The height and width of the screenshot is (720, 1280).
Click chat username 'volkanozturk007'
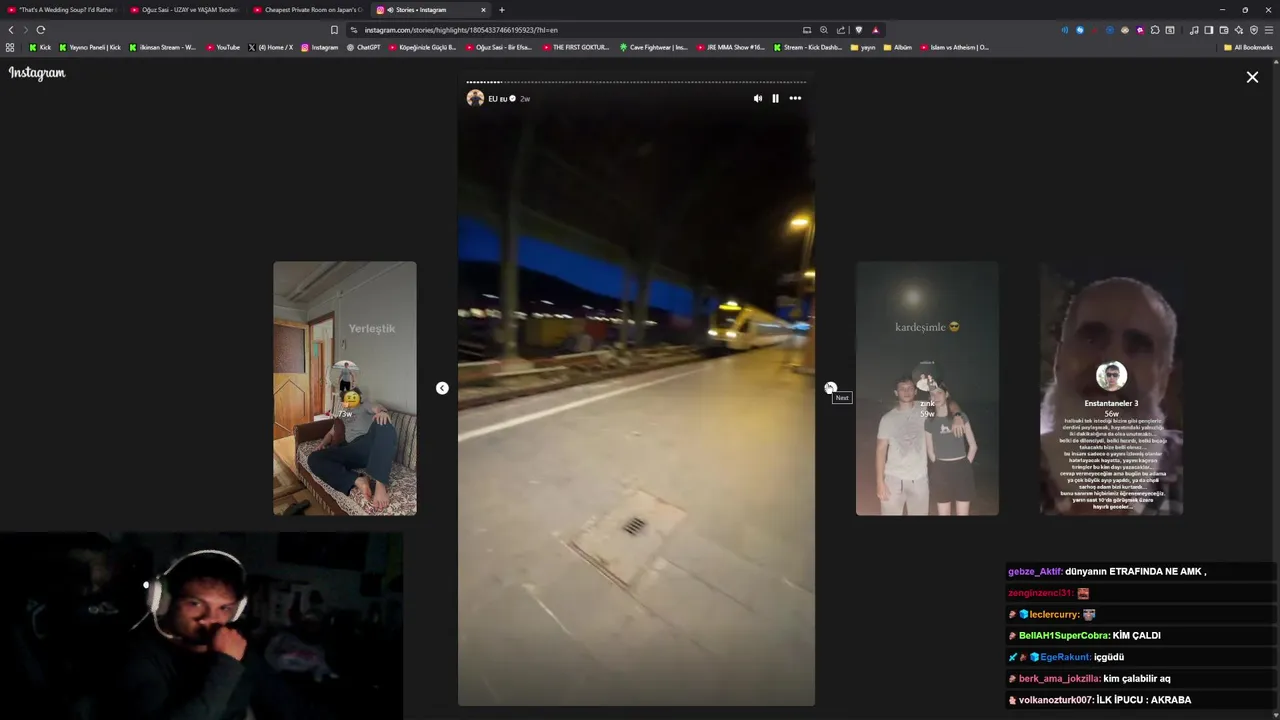point(1055,700)
